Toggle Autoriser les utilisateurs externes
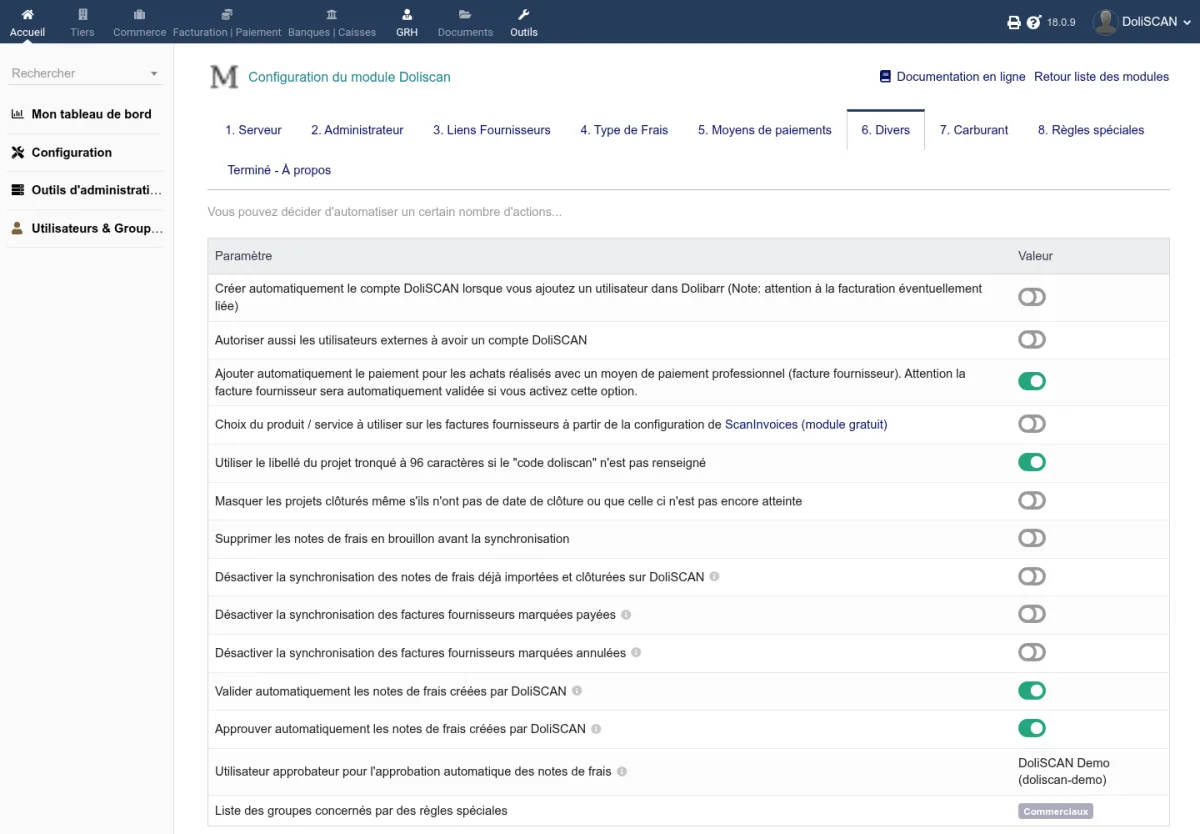Screen dimensions: 1200x834 point(1032,340)
